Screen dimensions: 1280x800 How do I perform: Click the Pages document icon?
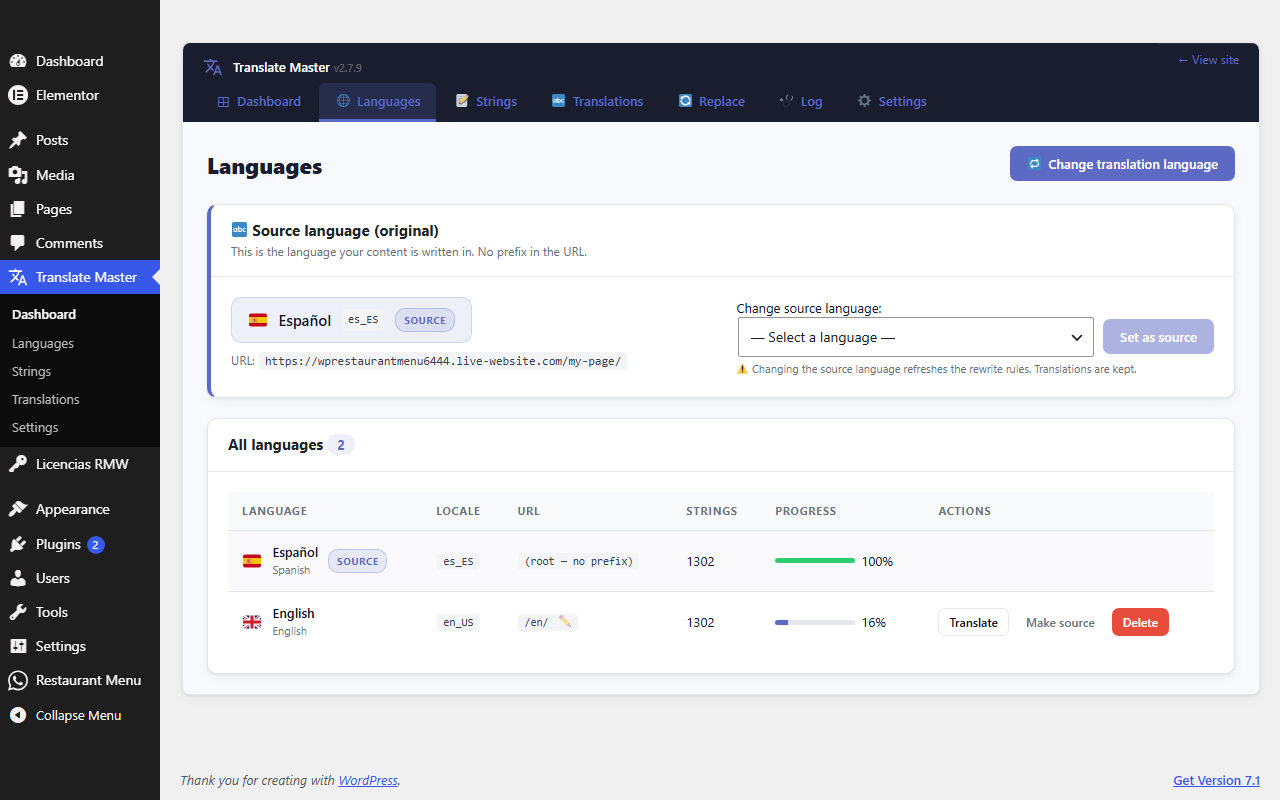pos(18,209)
